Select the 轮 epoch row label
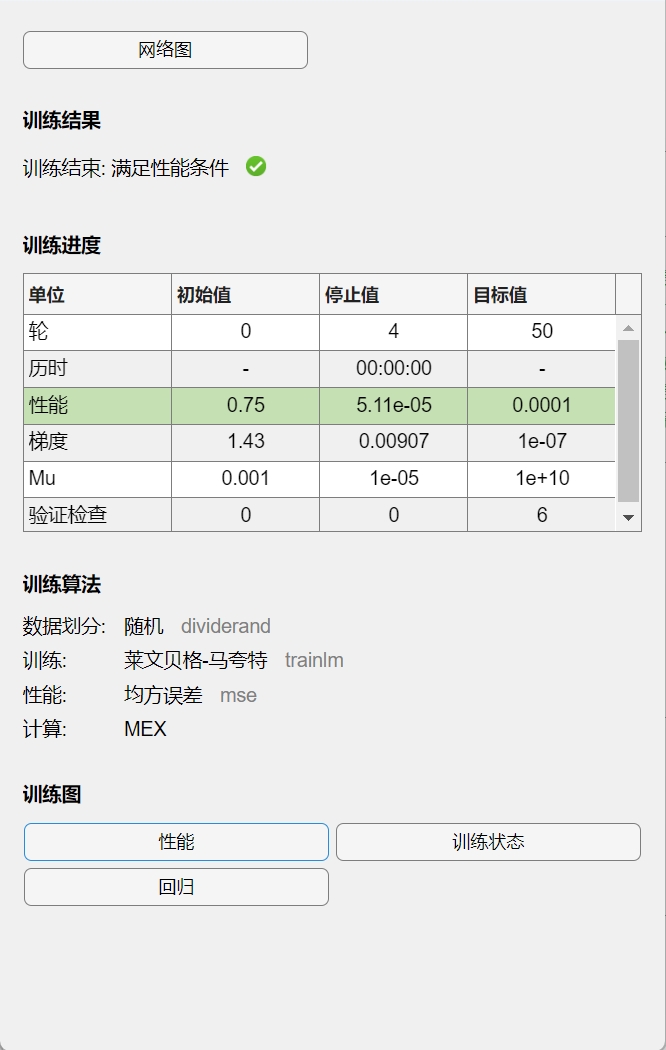 coord(97,331)
